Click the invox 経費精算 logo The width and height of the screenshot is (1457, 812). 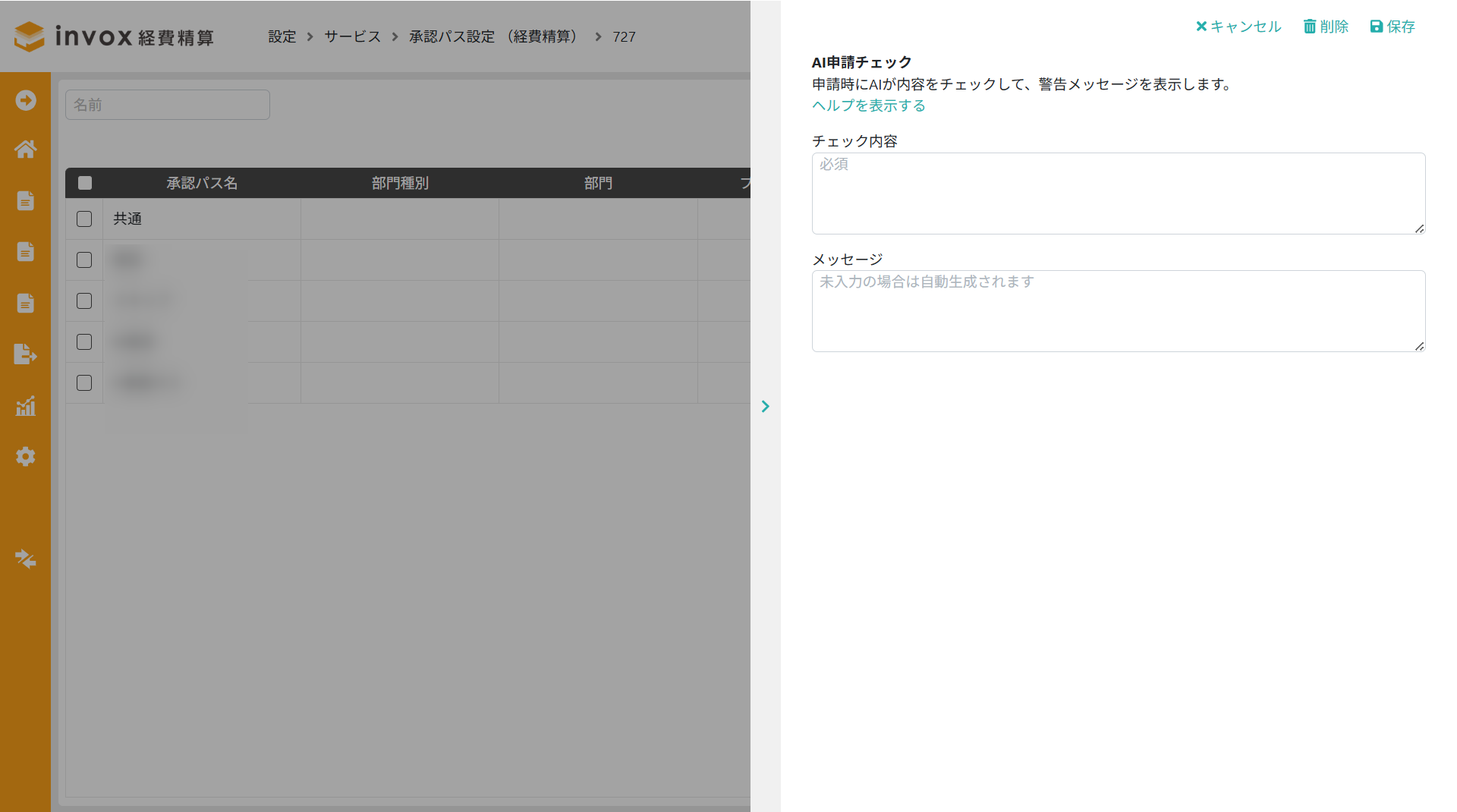click(114, 36)
